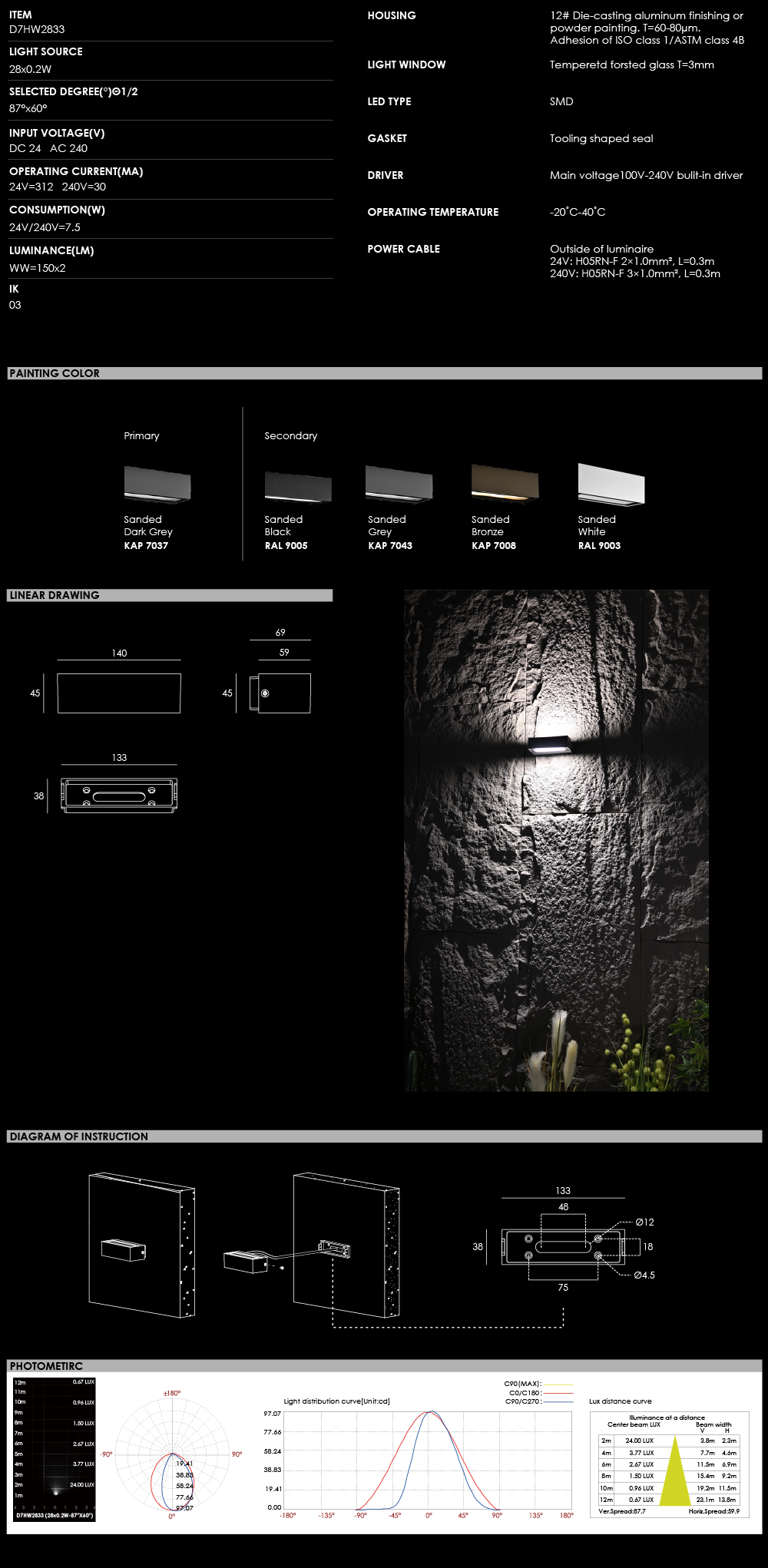
Task: Click the D7HW2833 item number text
Action: click(x=37, y=29)
